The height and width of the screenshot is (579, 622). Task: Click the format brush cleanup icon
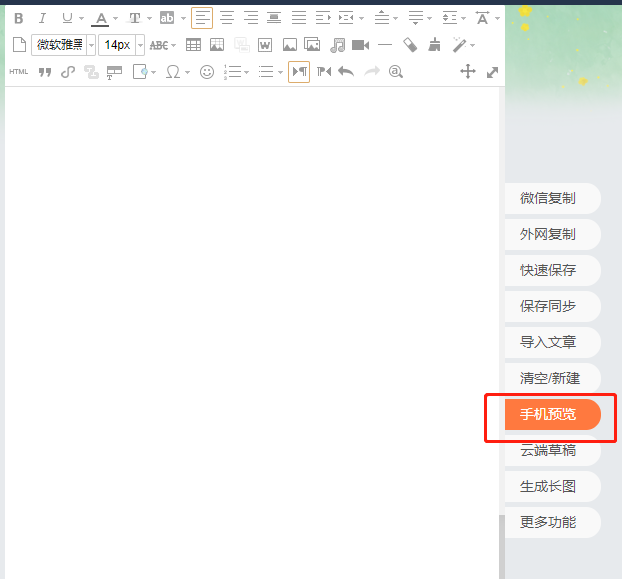(434, 44)
